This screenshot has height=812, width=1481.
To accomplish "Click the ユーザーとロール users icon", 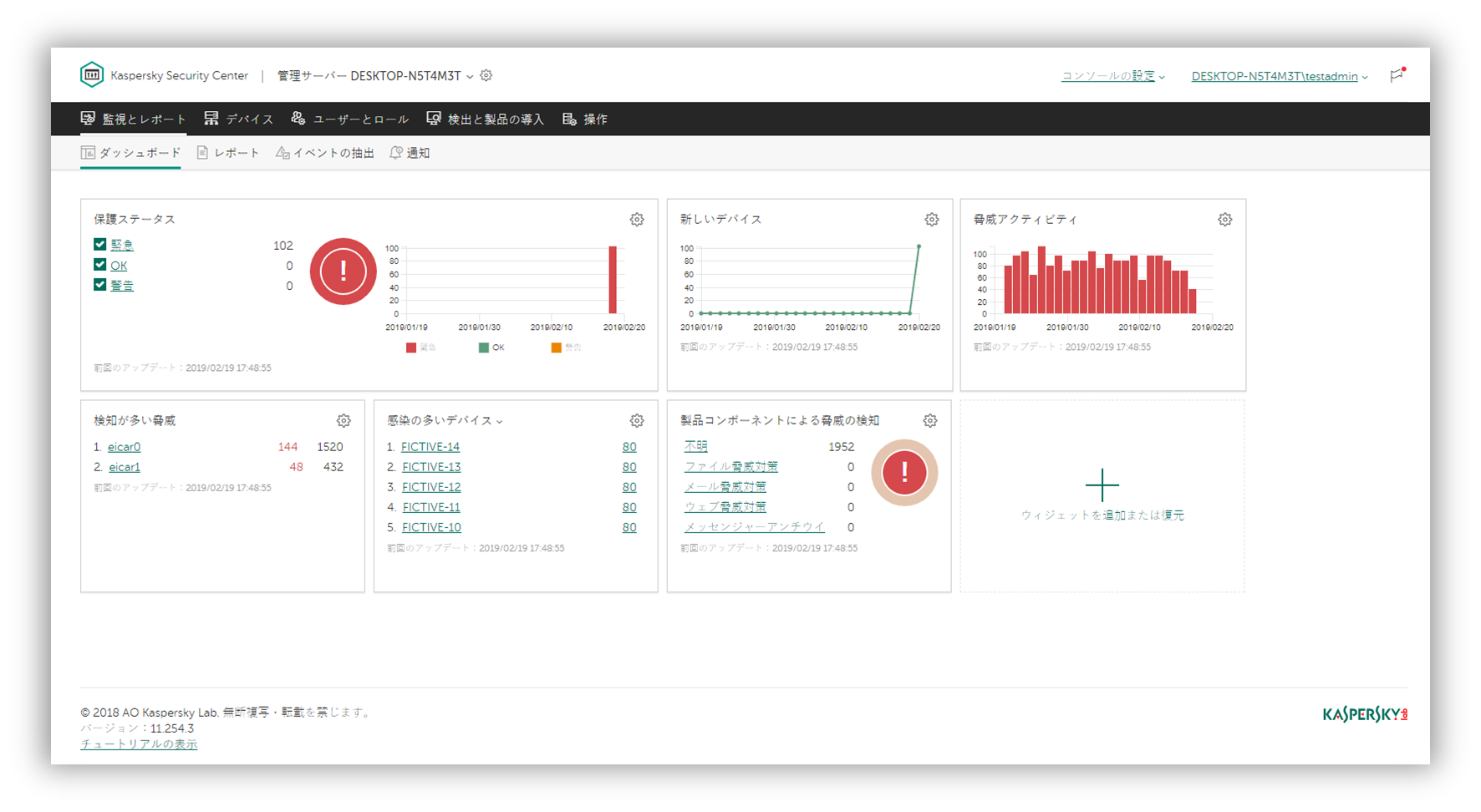I will click(298, 119).
